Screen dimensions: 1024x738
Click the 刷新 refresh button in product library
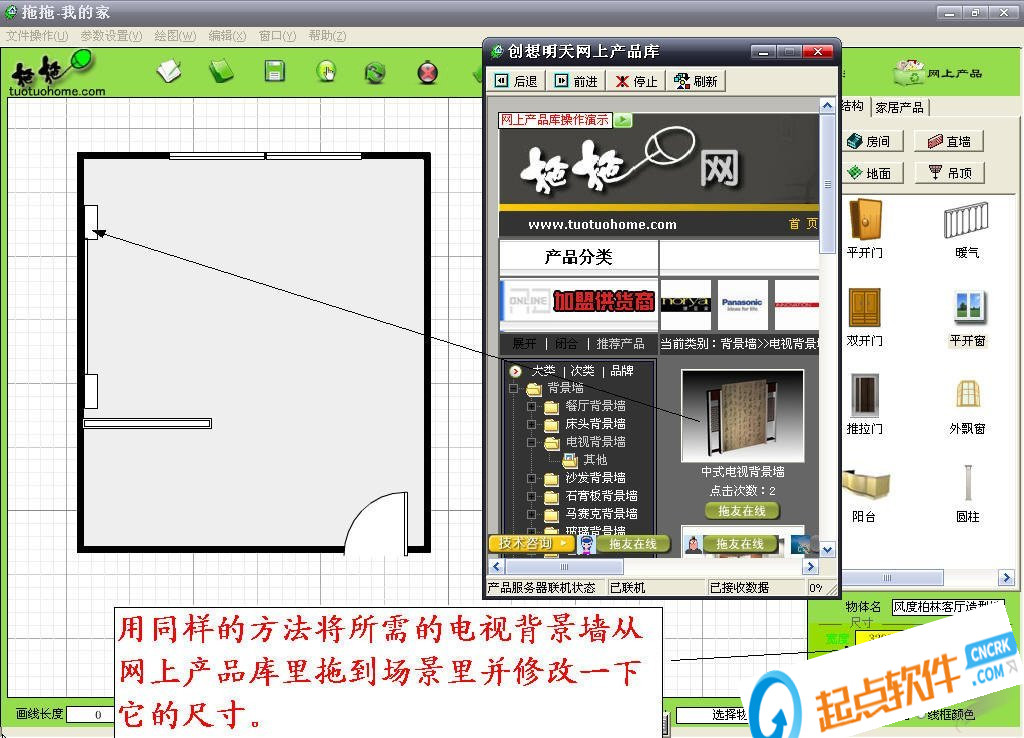click(x=696, y=81)
